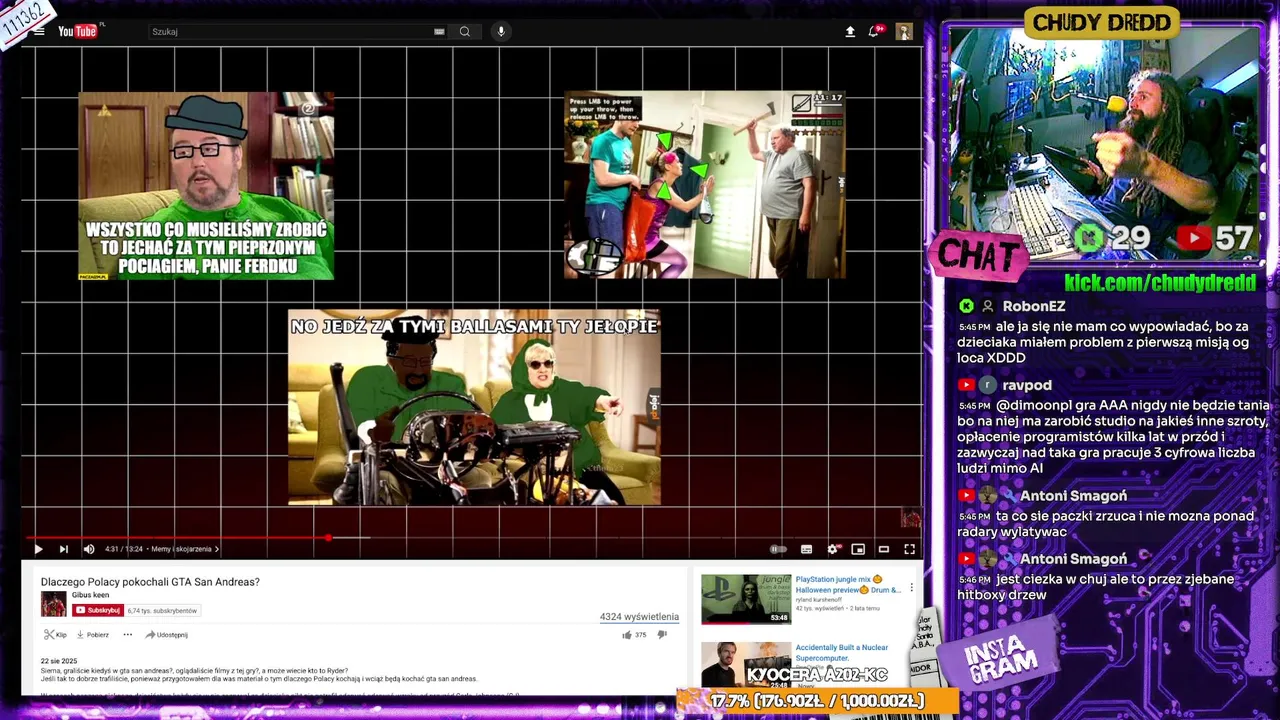Open the on-screen keyboard in search bar
The height and width of the screenshot is (720, 1280).
(439, 31)
